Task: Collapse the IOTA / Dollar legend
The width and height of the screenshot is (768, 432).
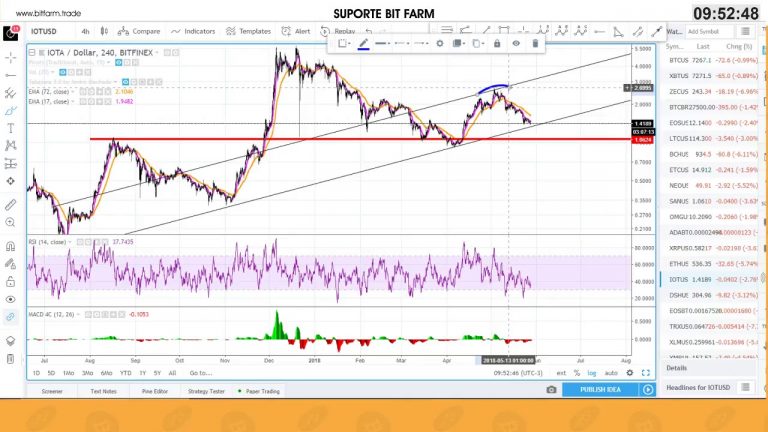Action: point(32,52)
